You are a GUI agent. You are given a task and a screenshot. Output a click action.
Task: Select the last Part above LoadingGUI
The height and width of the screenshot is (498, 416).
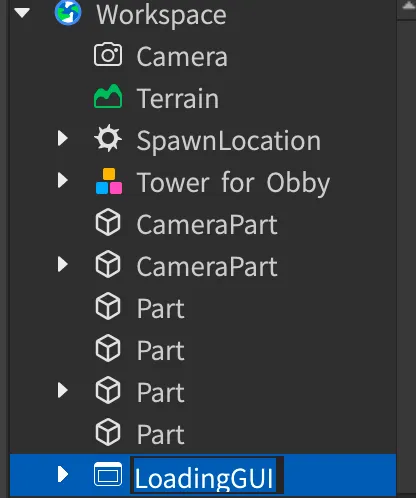(x=161, y=435)
